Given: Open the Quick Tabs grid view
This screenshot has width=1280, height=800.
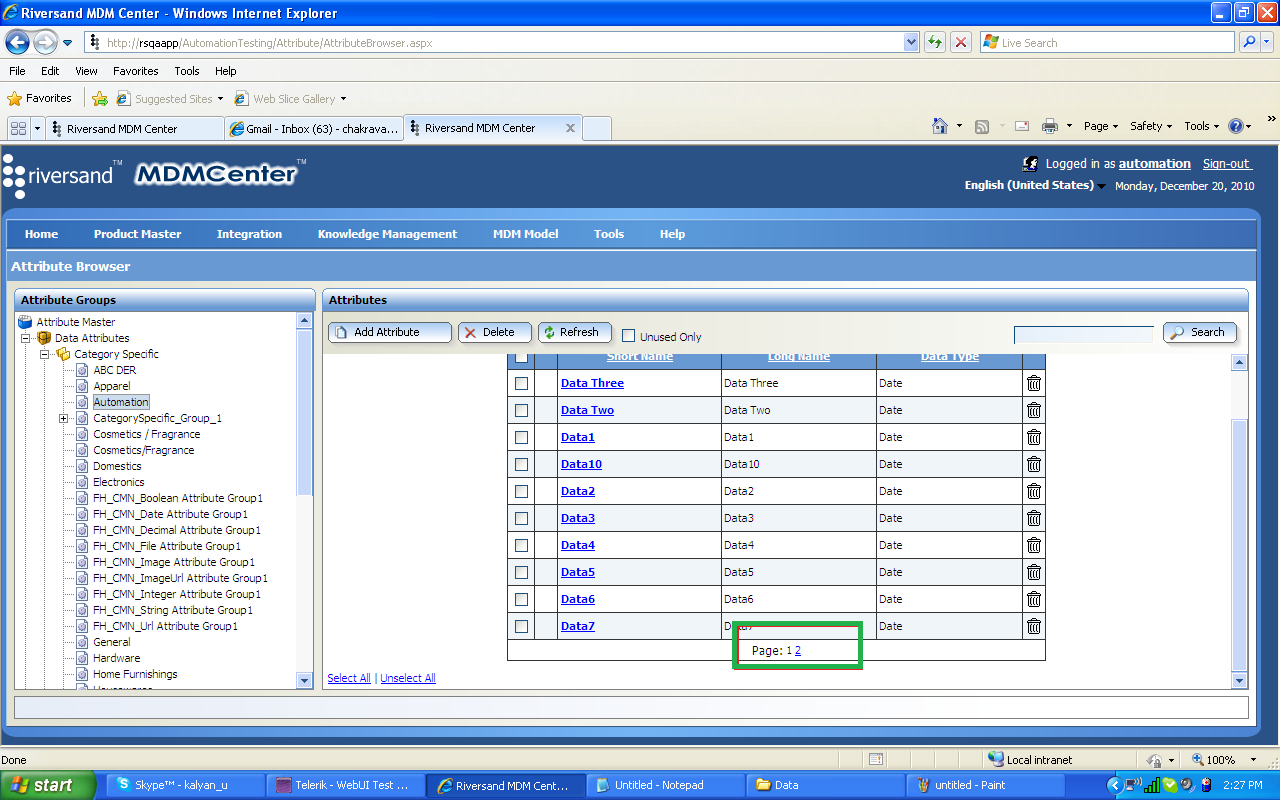Looking at the screenshot, I should [18, 128].
